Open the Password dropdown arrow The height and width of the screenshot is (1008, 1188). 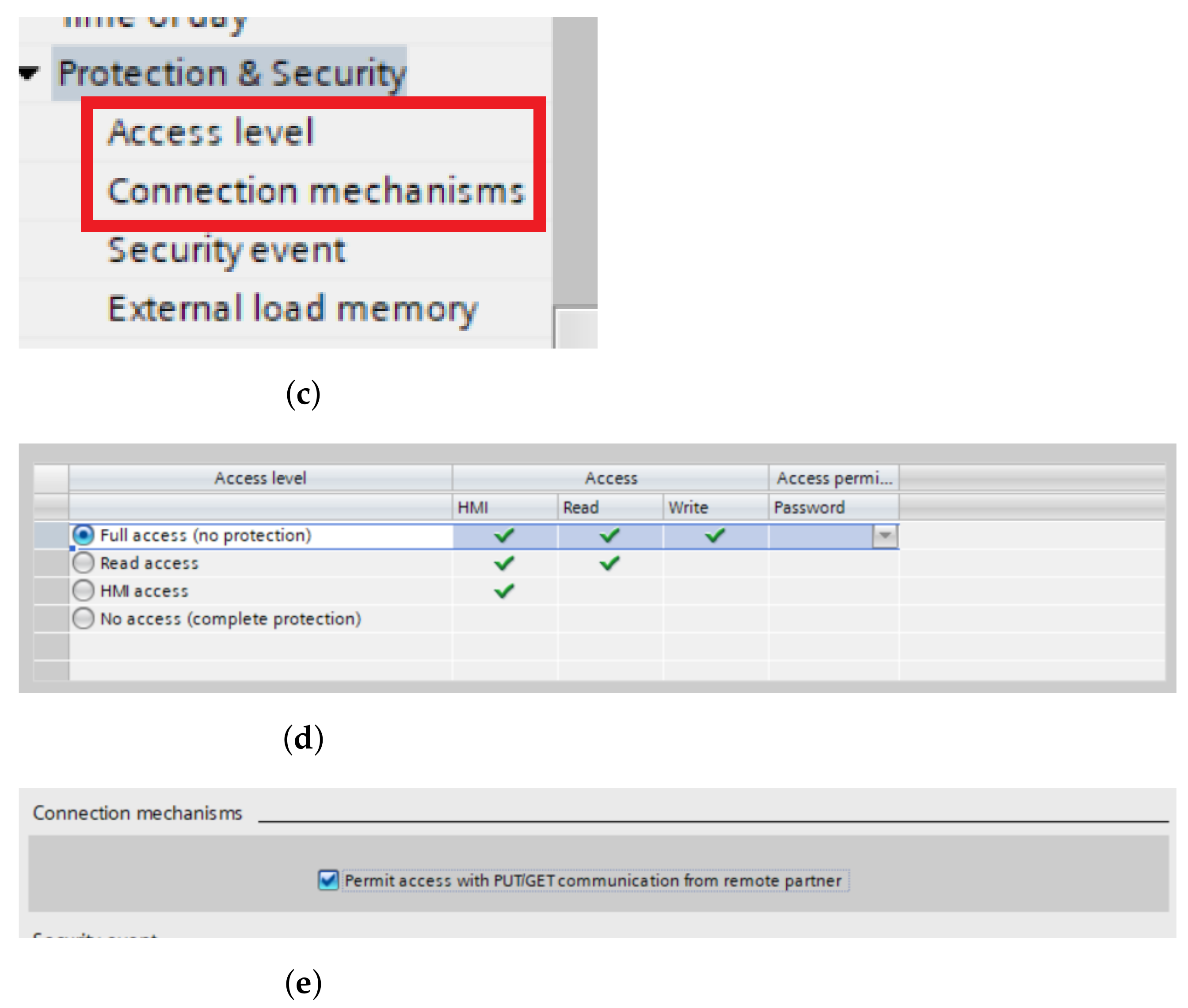(885, 536)
